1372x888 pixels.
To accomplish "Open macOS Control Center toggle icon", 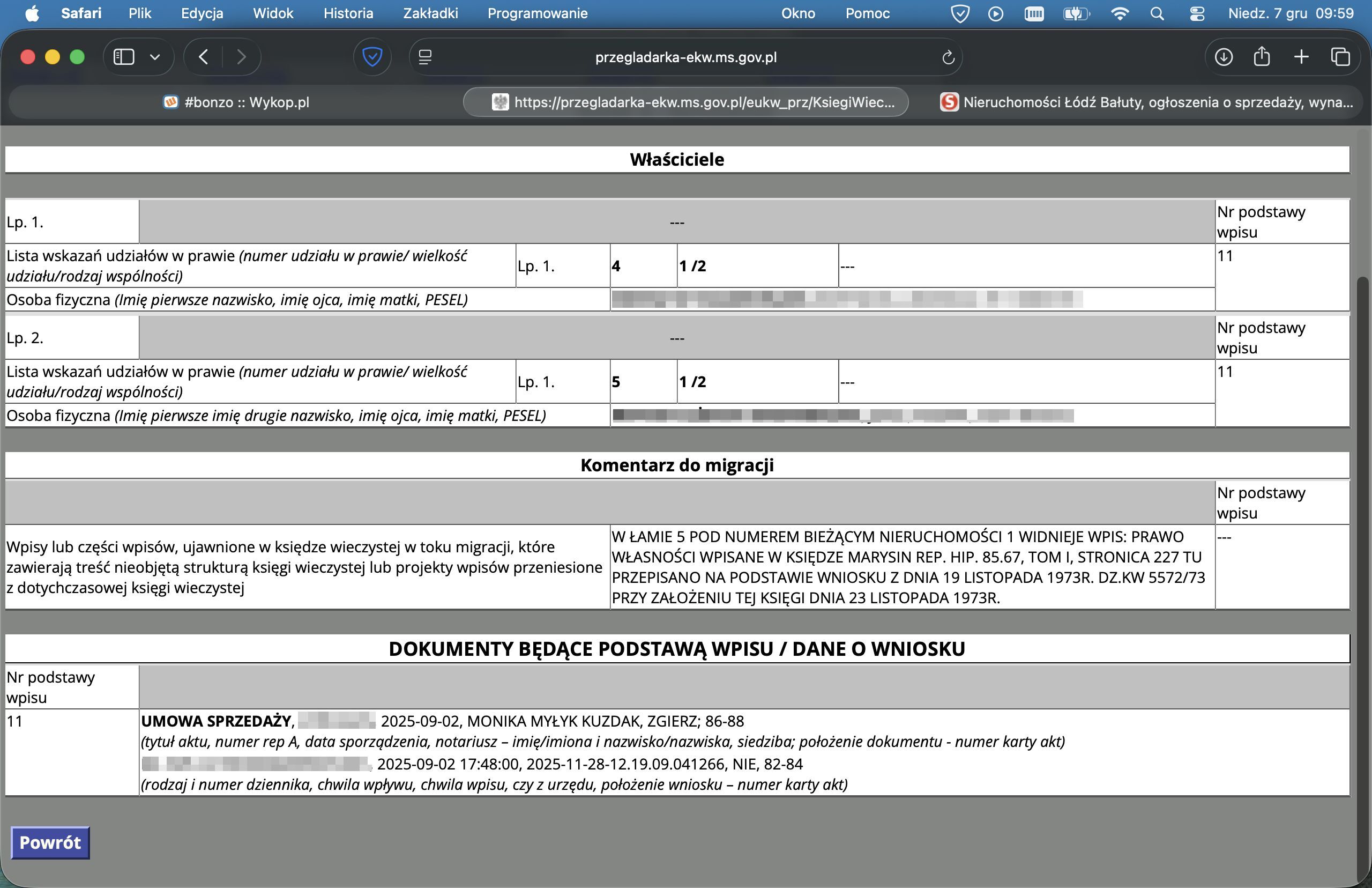I will click(1197, 13).
